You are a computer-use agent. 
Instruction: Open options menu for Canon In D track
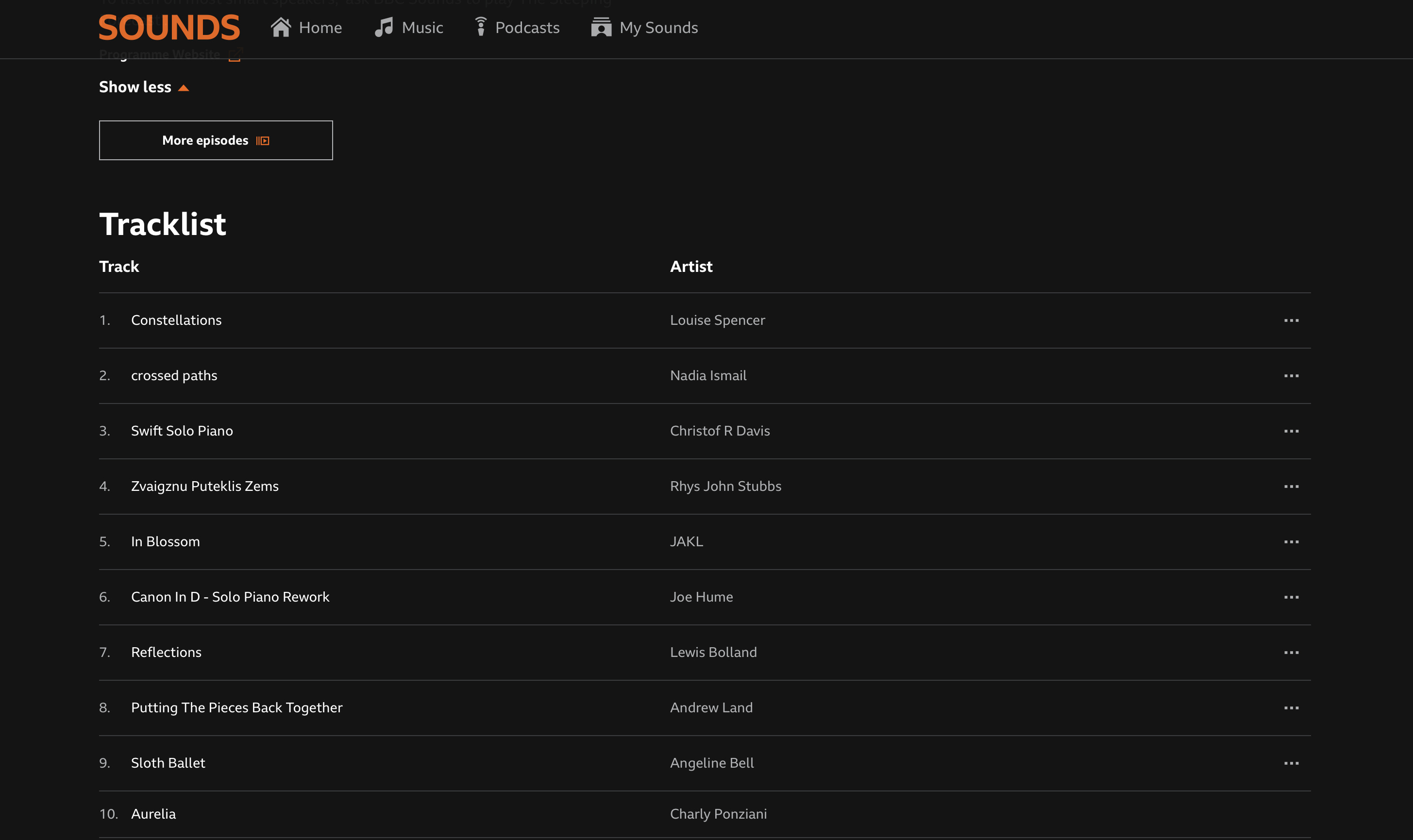click(1291, 597)
